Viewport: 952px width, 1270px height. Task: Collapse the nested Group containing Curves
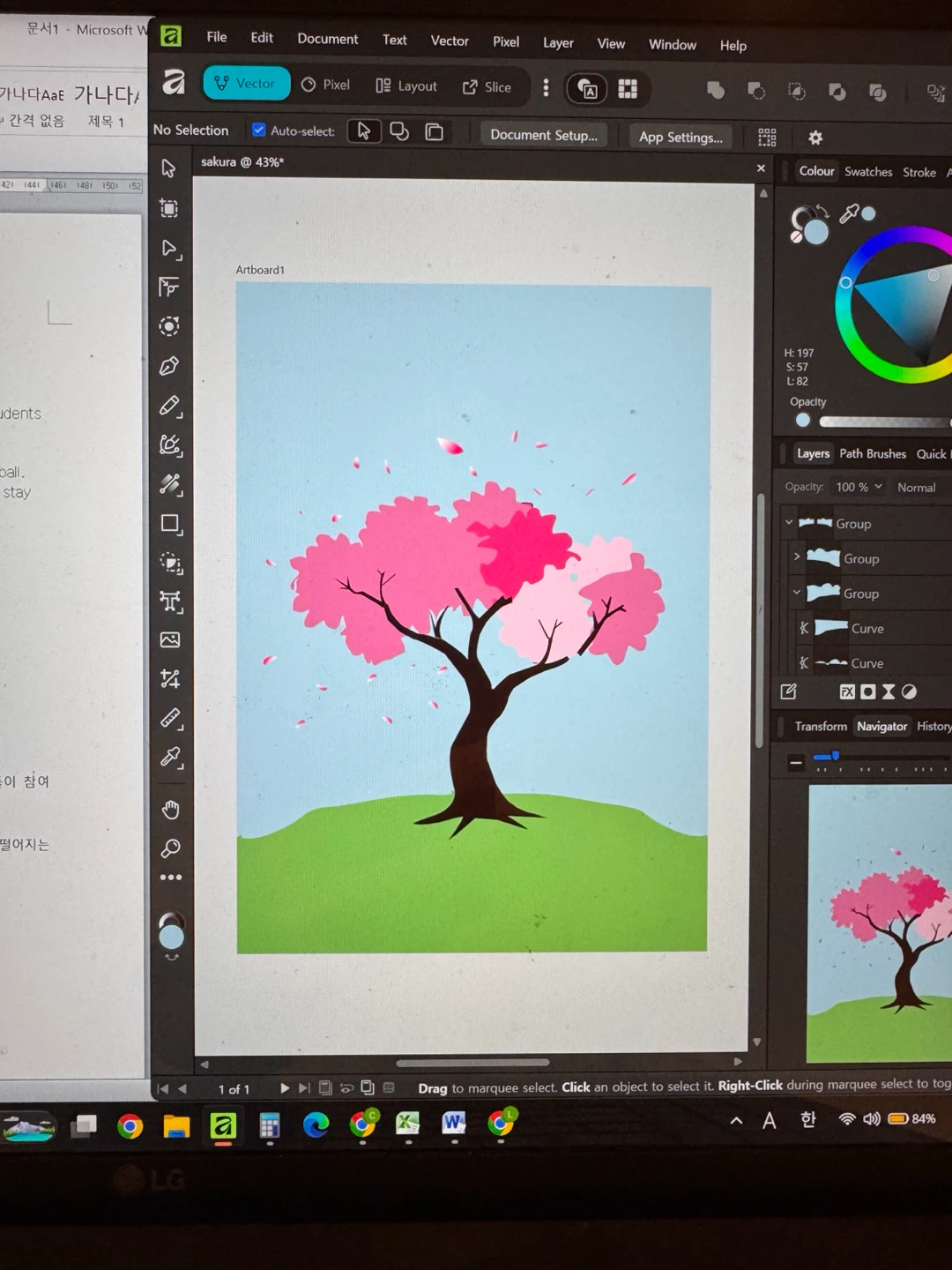coord(797,592)
